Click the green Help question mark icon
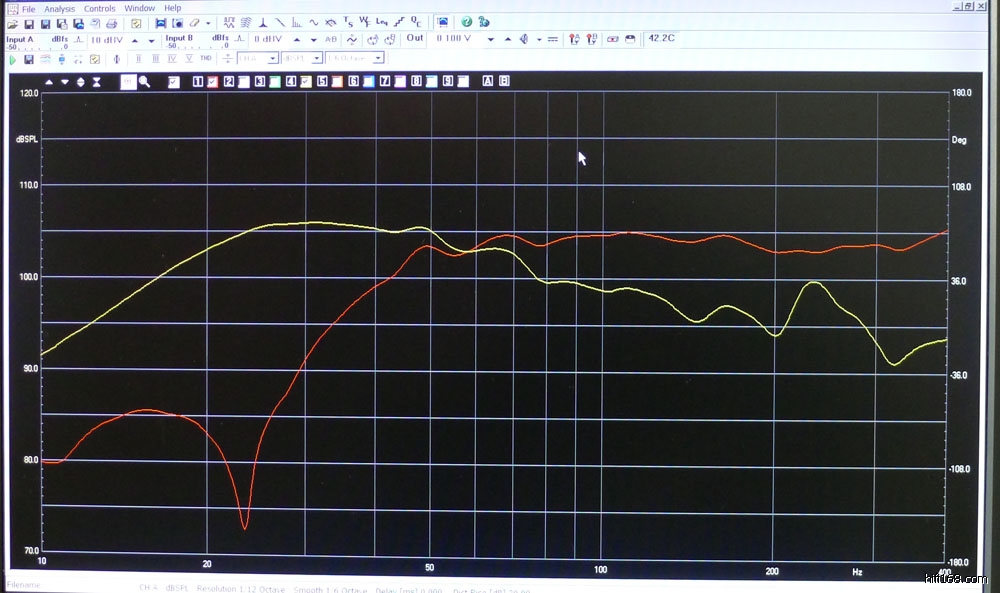 point(466,22)
